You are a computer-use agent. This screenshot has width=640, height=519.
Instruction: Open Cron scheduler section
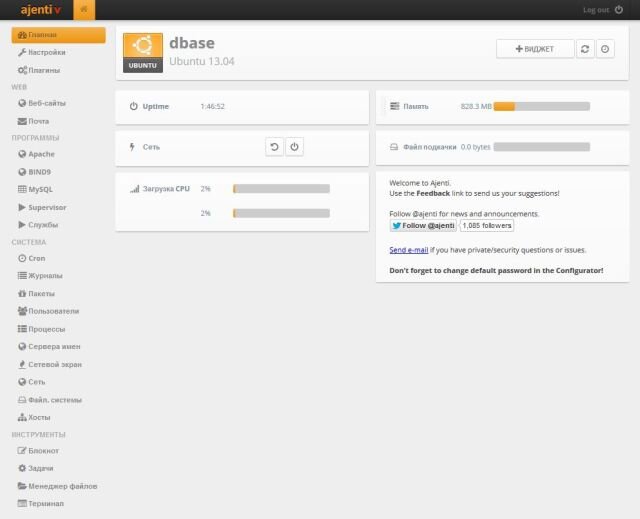coord(31,258)
